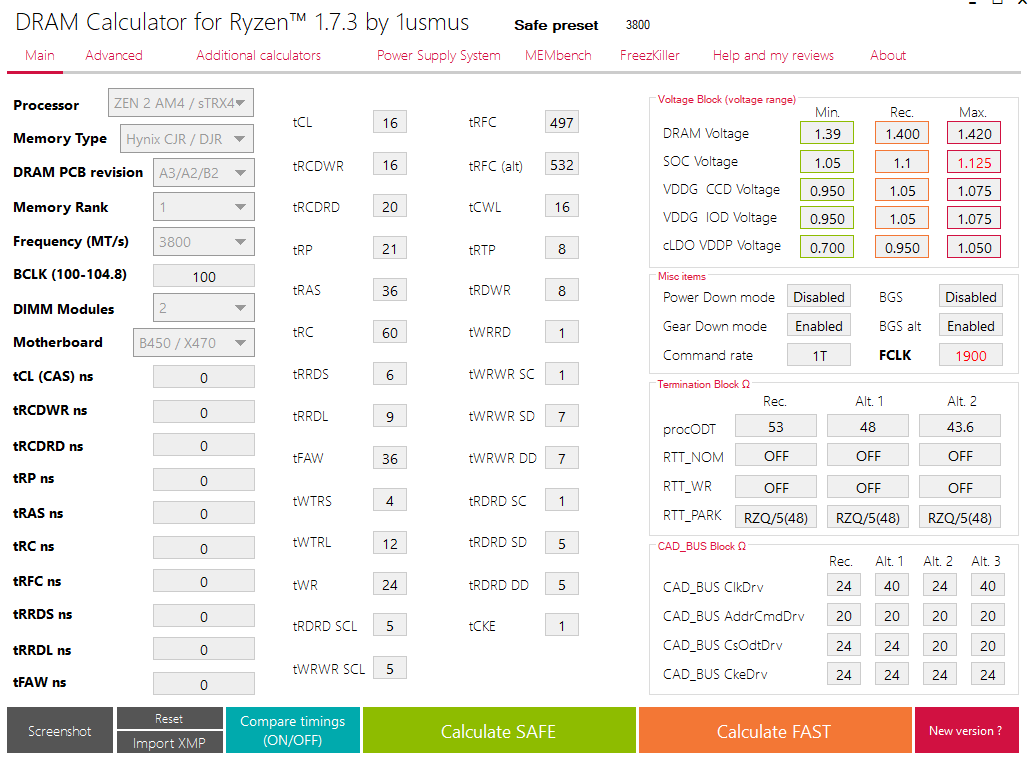Expand the Motherboard dropdown
This screenshot has height=763, width=1029.
click(x=194, y=343)
